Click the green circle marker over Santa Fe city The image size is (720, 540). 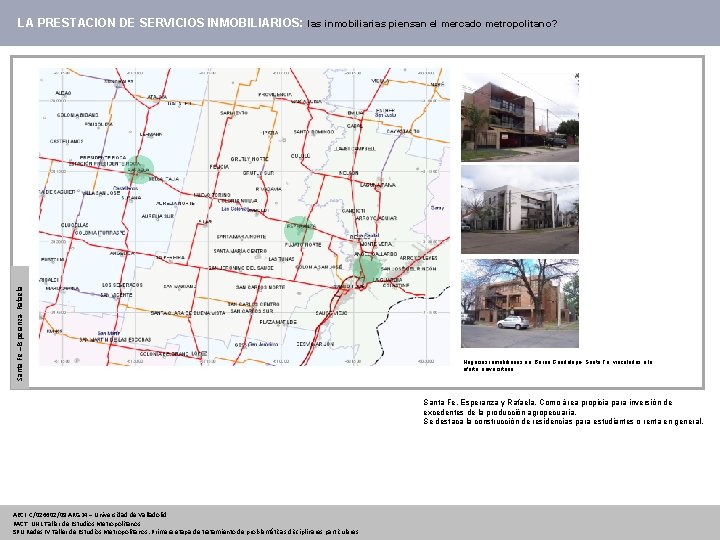[367, 268]
